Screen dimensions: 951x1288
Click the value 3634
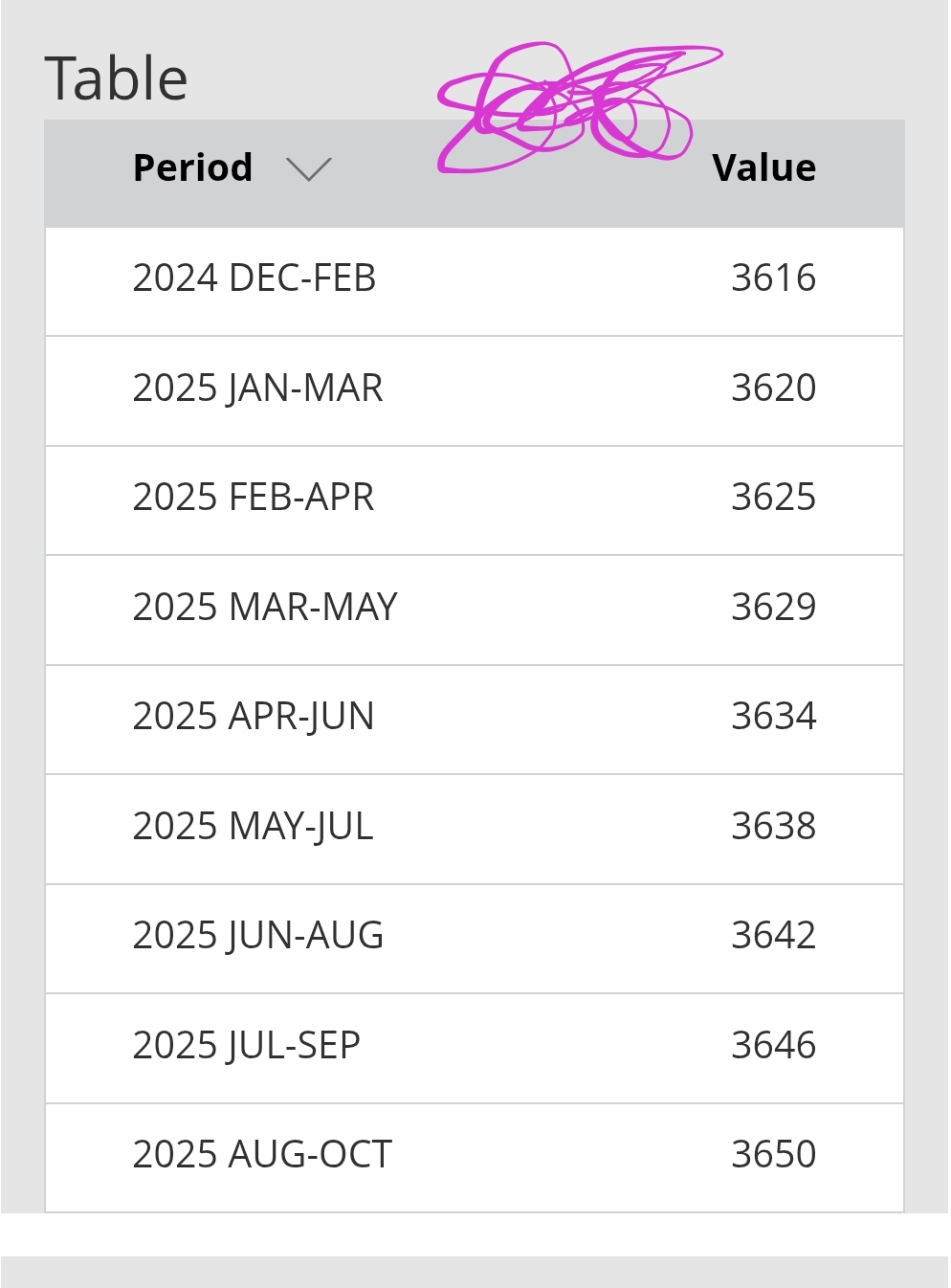click(x=773, y=717)
